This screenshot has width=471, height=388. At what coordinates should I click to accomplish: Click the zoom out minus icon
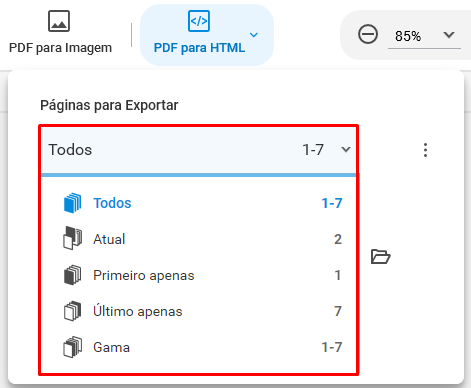click(368, 34)
